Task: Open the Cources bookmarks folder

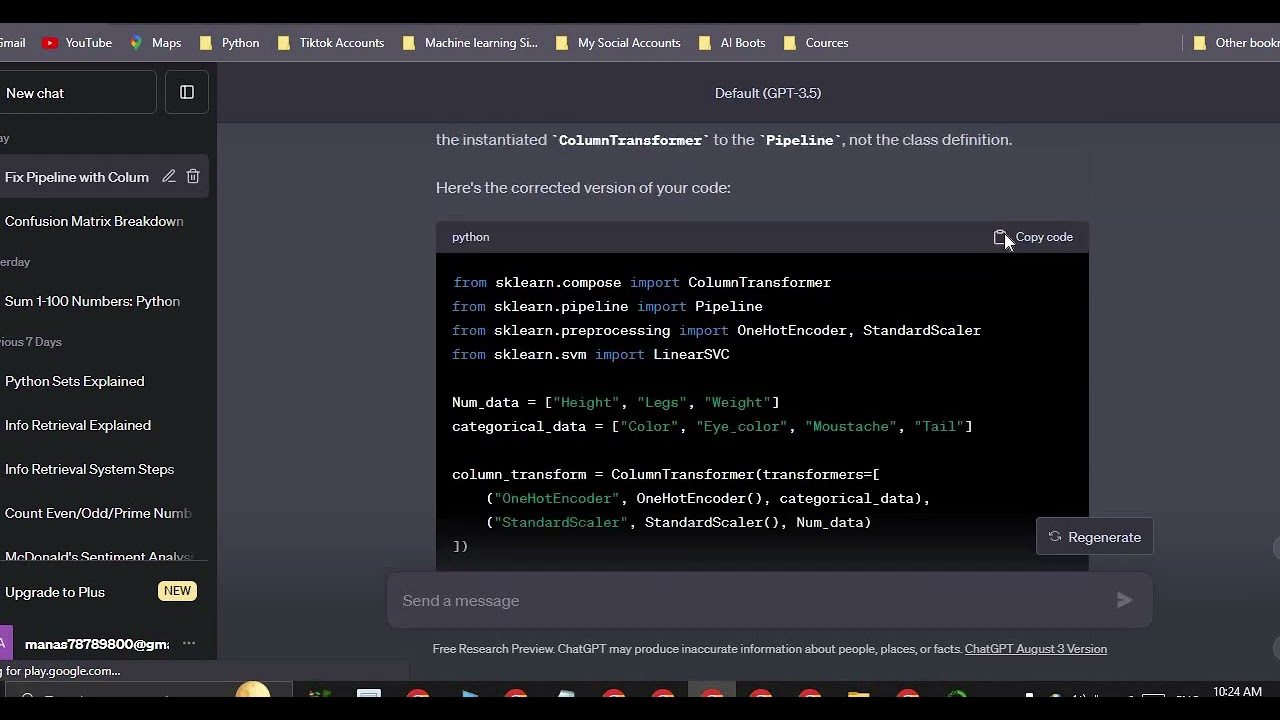Action: click(x=816, y=43)
